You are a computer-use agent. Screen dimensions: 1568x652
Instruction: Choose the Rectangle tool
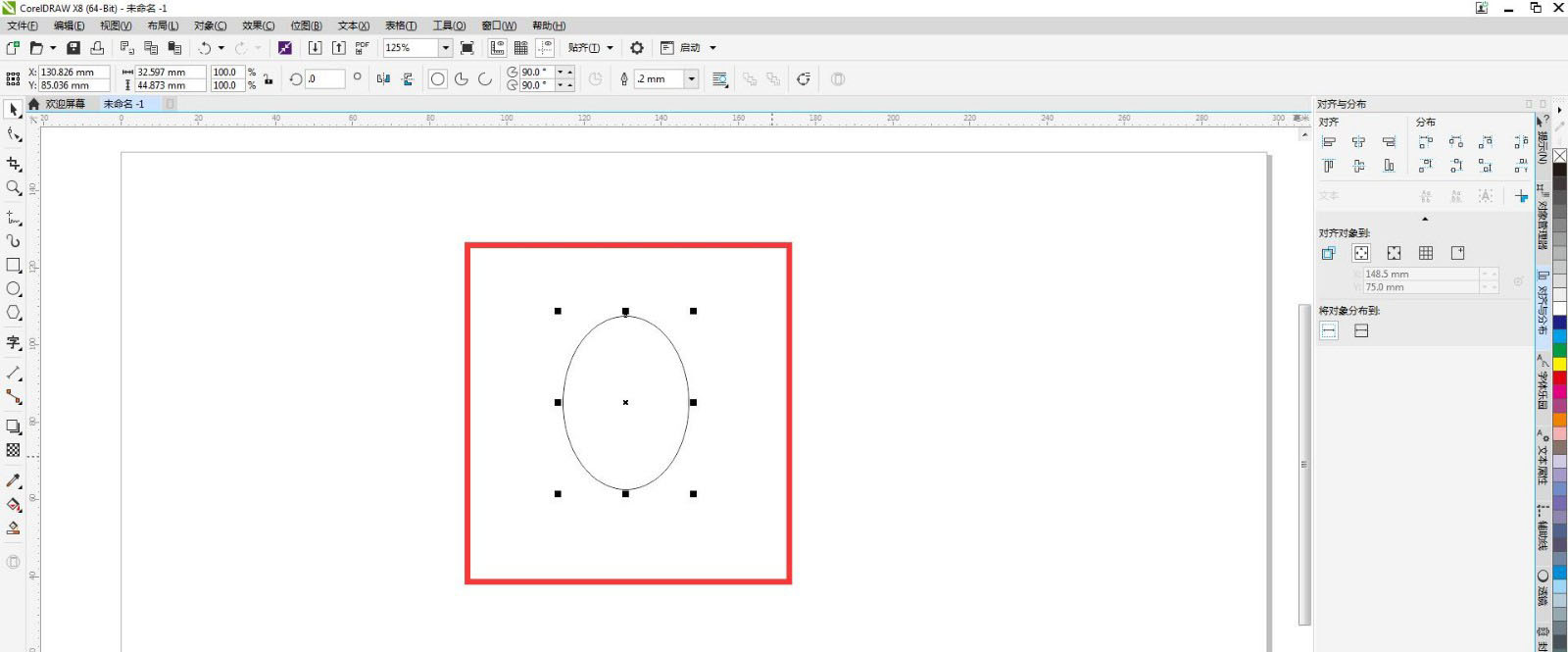(x=14, y=266)
